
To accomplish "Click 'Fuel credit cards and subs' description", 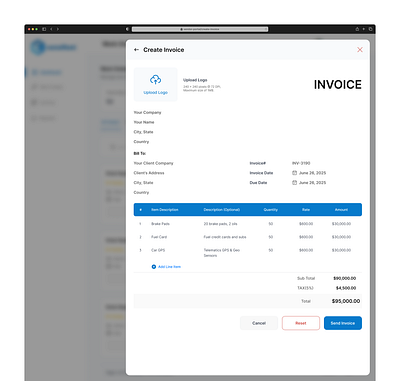I will tap(225, 237).
